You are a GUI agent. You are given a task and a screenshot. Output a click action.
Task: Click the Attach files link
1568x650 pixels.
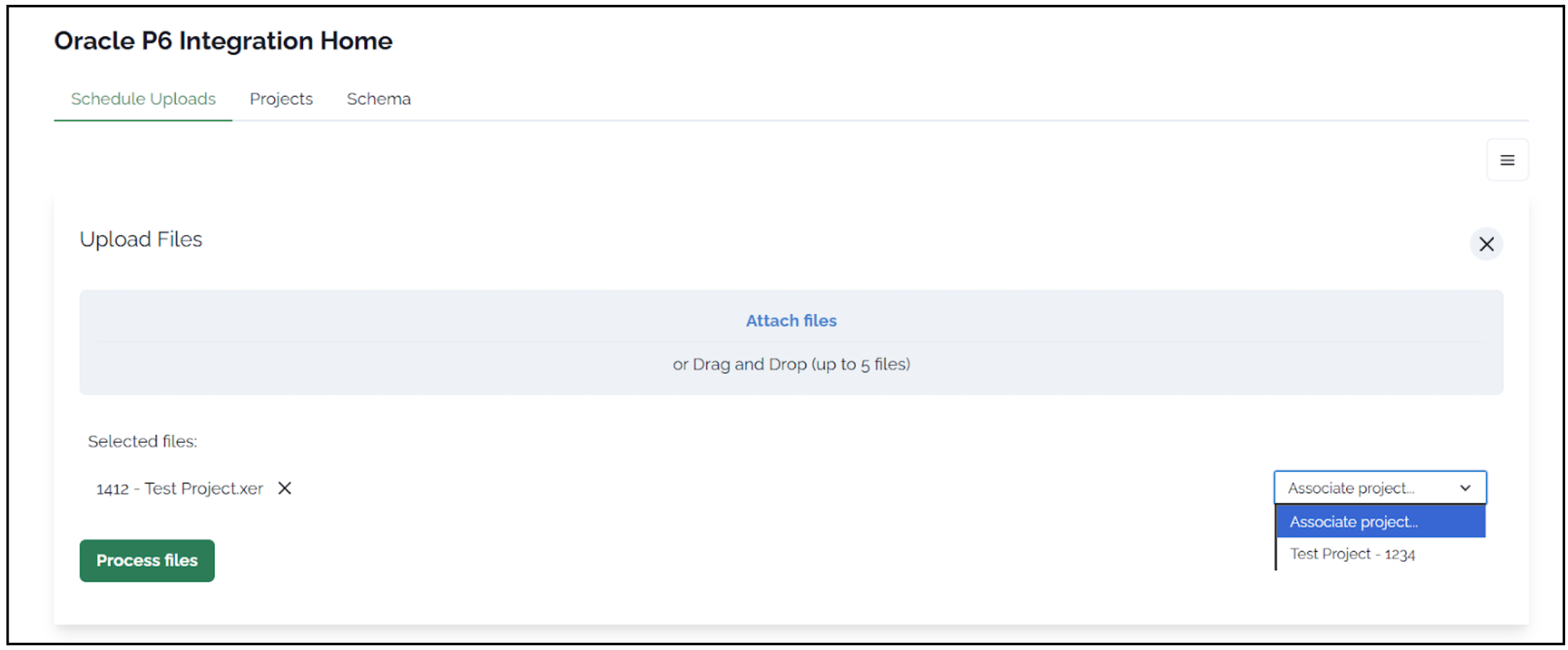tap(791, 320)
